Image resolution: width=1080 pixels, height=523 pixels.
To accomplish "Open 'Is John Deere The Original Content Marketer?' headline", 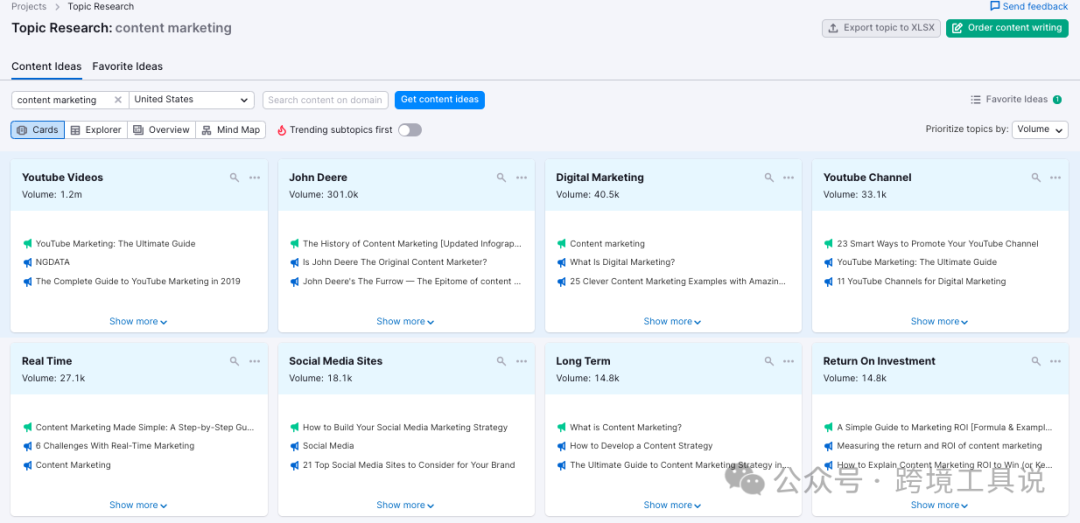I will (x=395, y=263).
